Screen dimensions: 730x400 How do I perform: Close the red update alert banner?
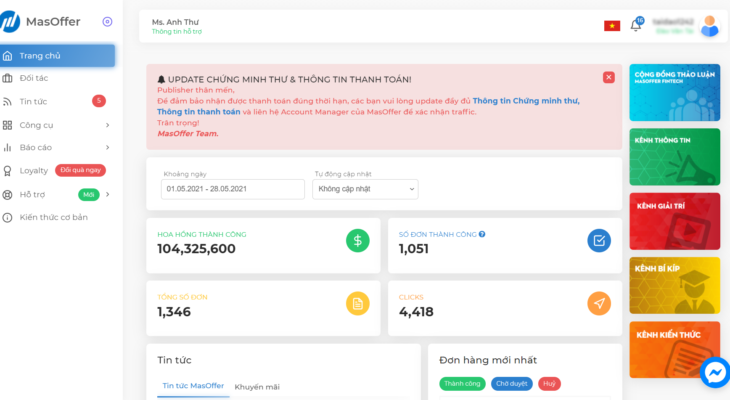click(x=608, y=77)
